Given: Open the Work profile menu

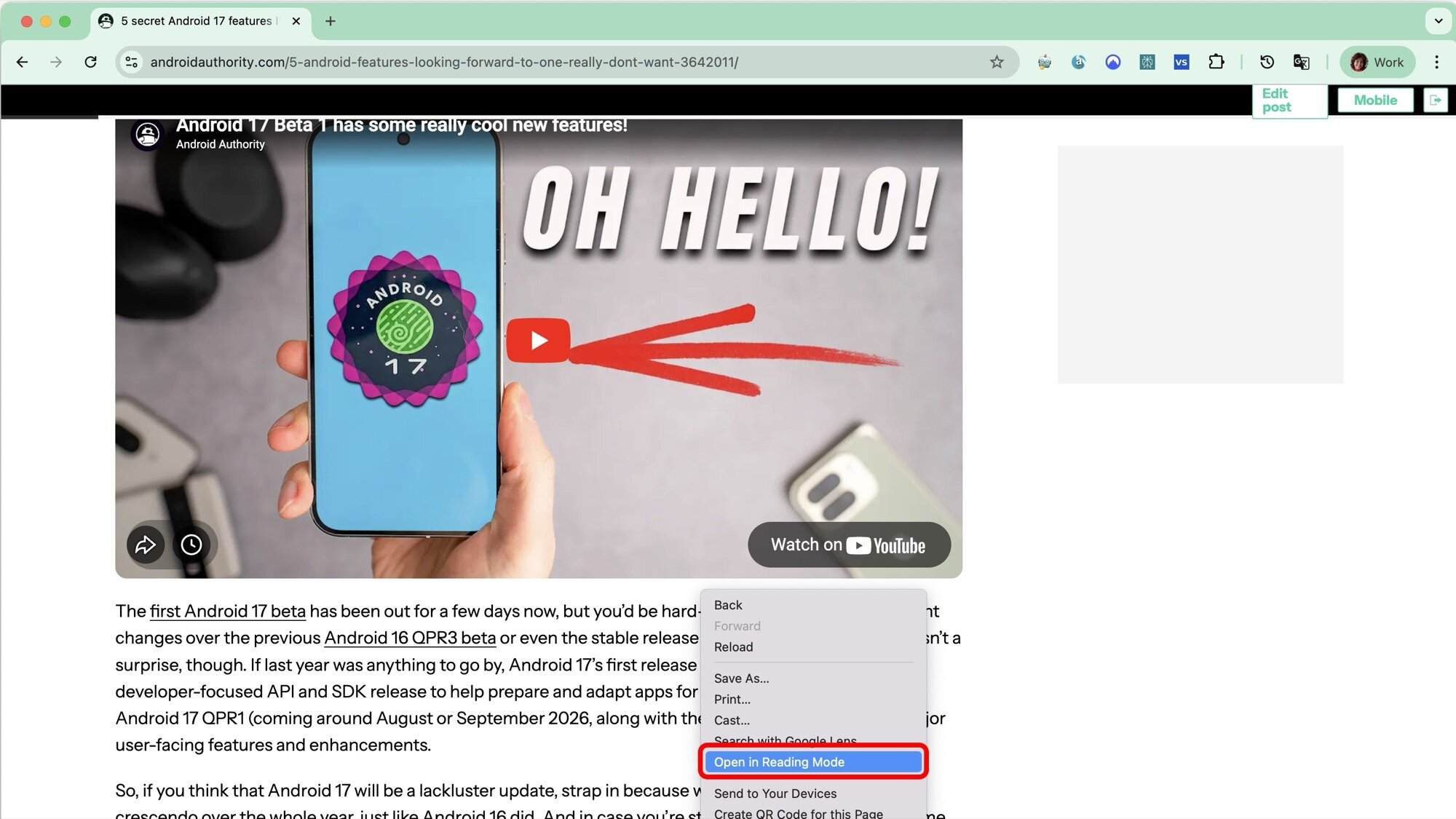Looking at the screenshot, I should click(1377, 62).
